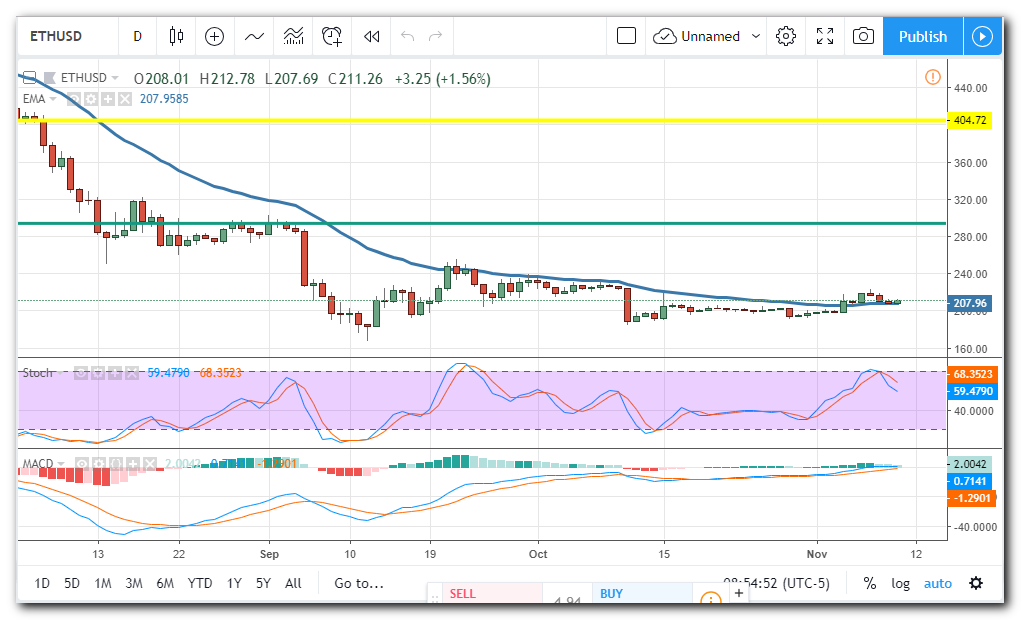Enter fullscreen mode with the expand icon
The width and height of the screenshot is (1021, 620).
point(825,36)
